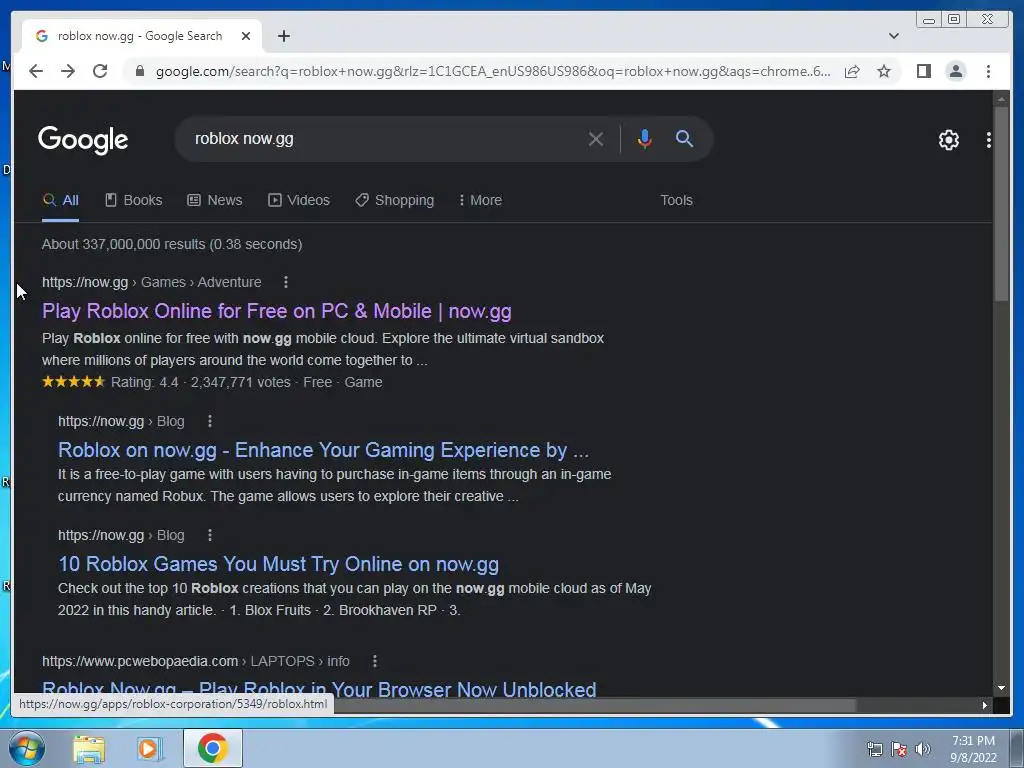Bookmark this page with the star icon
The width and height of the screenshot is (1024, 768).
click(884, 71)
